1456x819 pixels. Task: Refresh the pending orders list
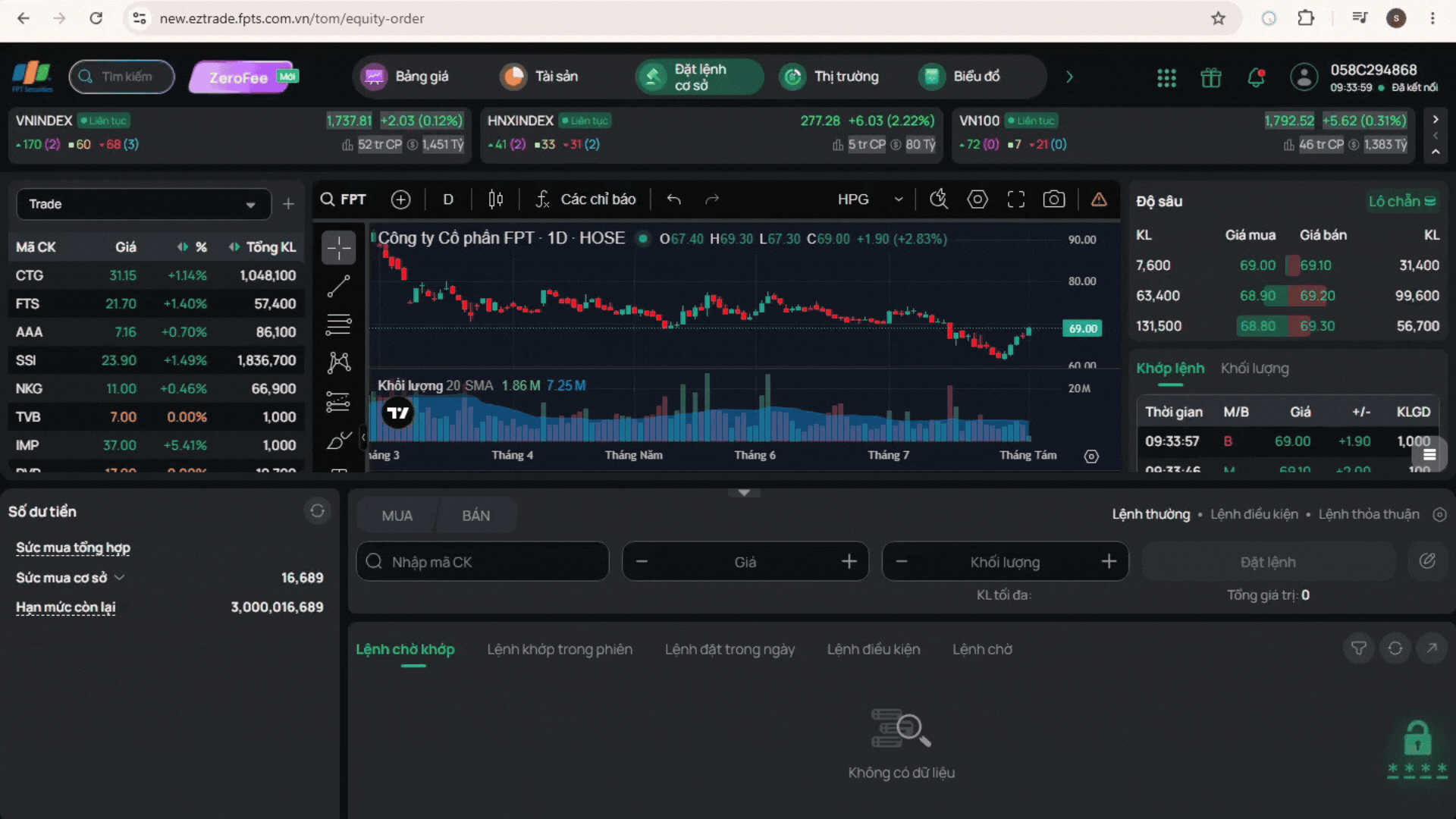[1395, 648]
